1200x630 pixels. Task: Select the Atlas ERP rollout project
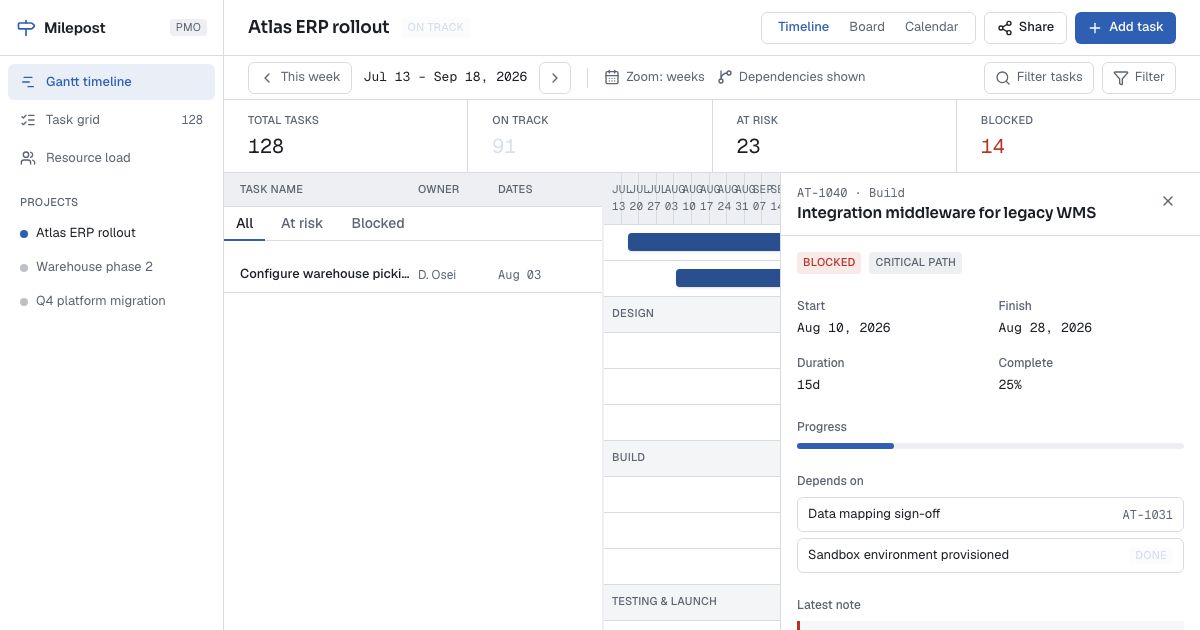[111, 233]
